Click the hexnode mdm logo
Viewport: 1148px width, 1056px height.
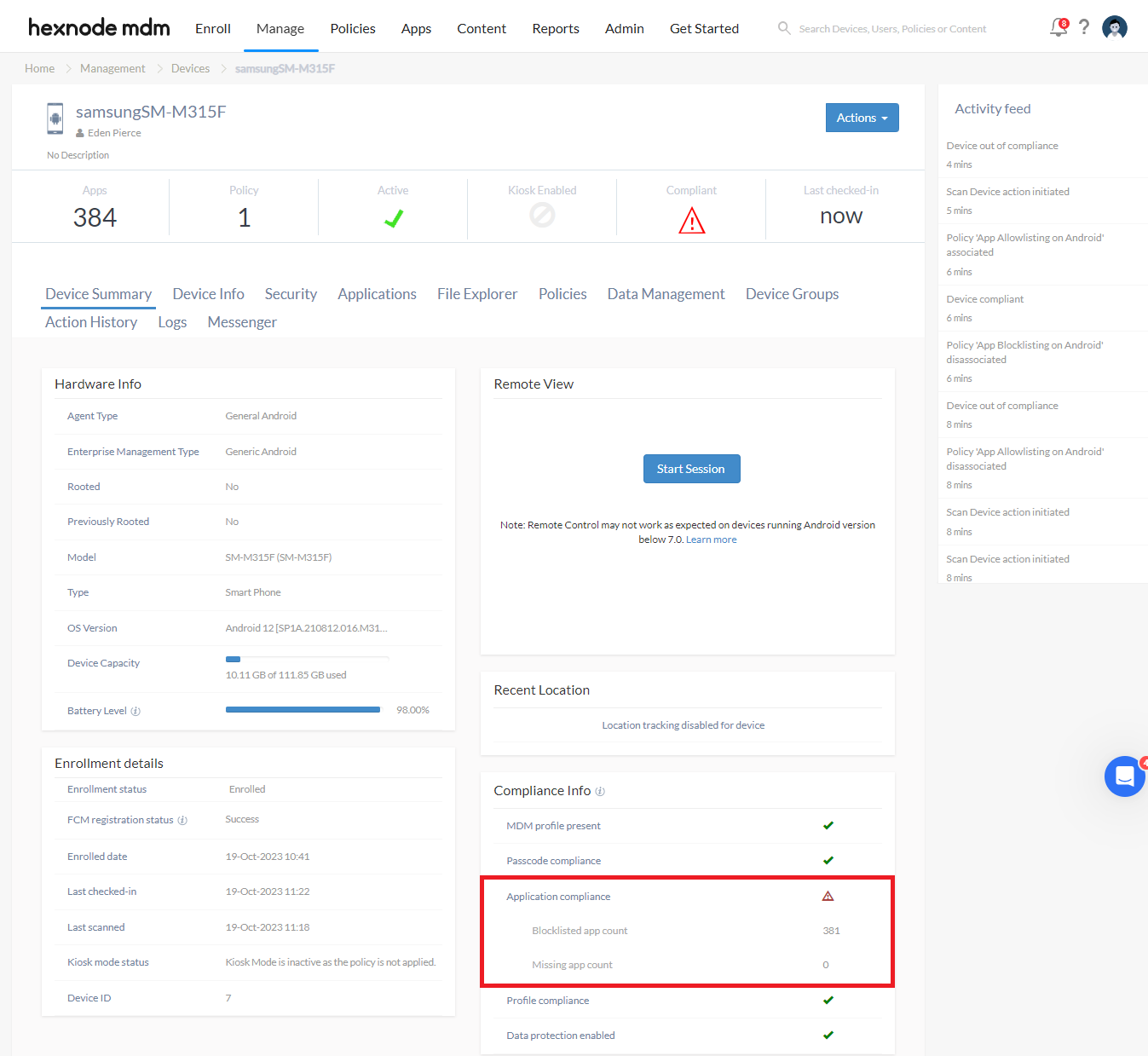click(x=99, y=27)
